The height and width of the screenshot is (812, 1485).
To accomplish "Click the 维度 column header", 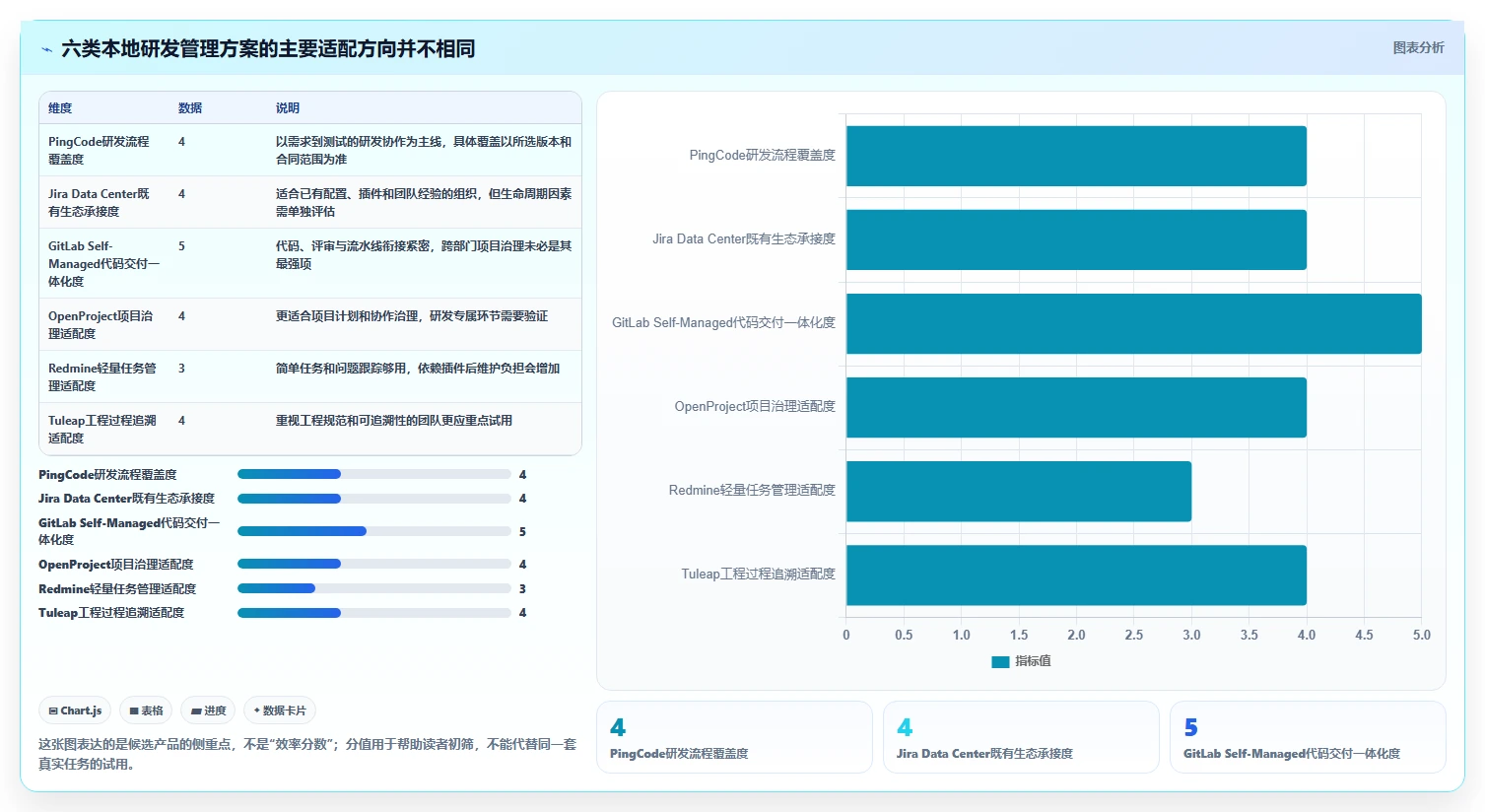I will (60, 108).
